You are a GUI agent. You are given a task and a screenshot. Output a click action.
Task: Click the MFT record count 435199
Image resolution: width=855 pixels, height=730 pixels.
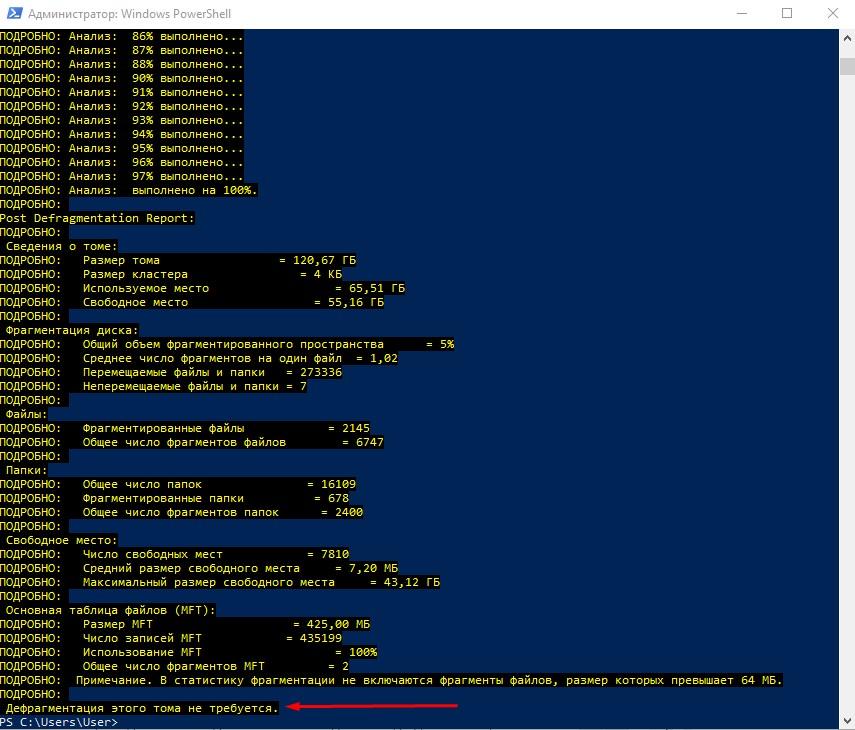pyautogui.click(x=321, y=638)
